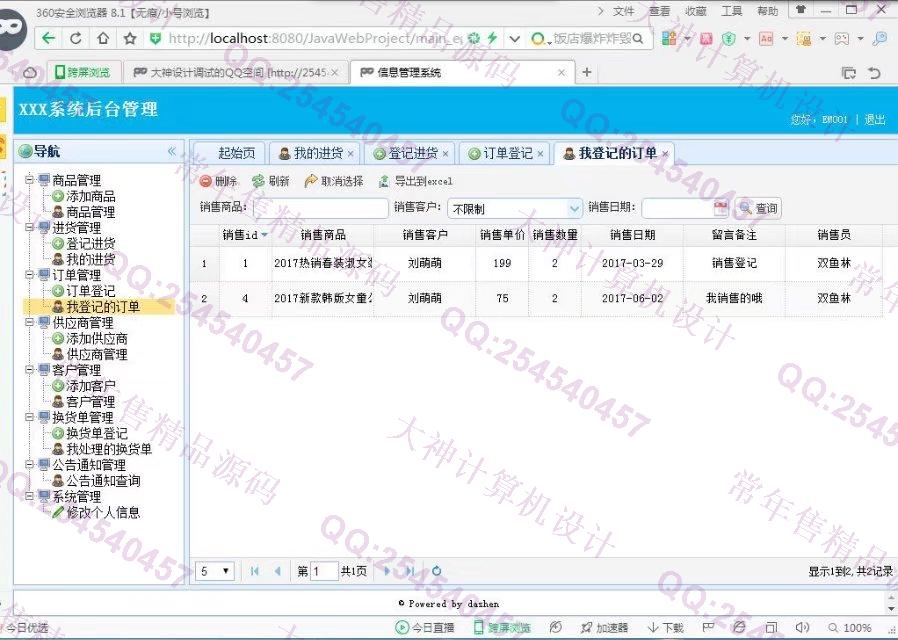This screenshot has height=640, width=898.
Task: Collapse the 订单管理 tree node
Action: [x=29, y=275]
